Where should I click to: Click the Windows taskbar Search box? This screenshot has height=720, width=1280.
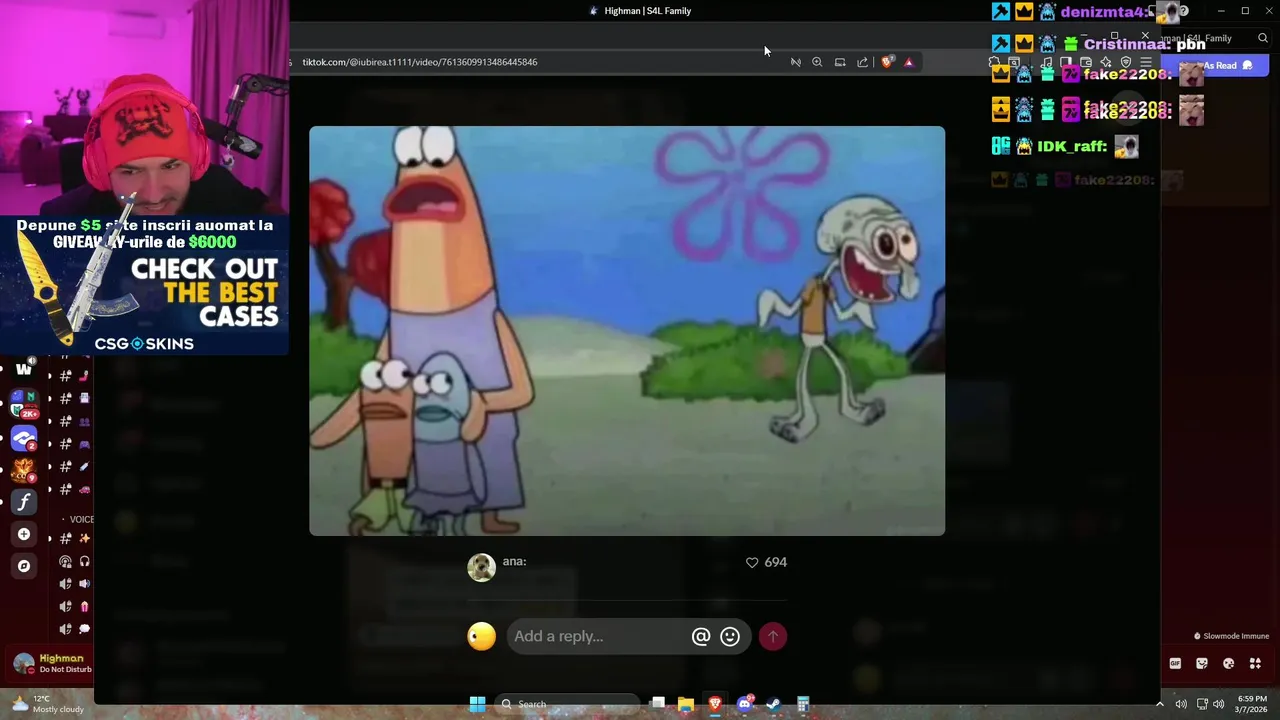[x=568, y=704]
